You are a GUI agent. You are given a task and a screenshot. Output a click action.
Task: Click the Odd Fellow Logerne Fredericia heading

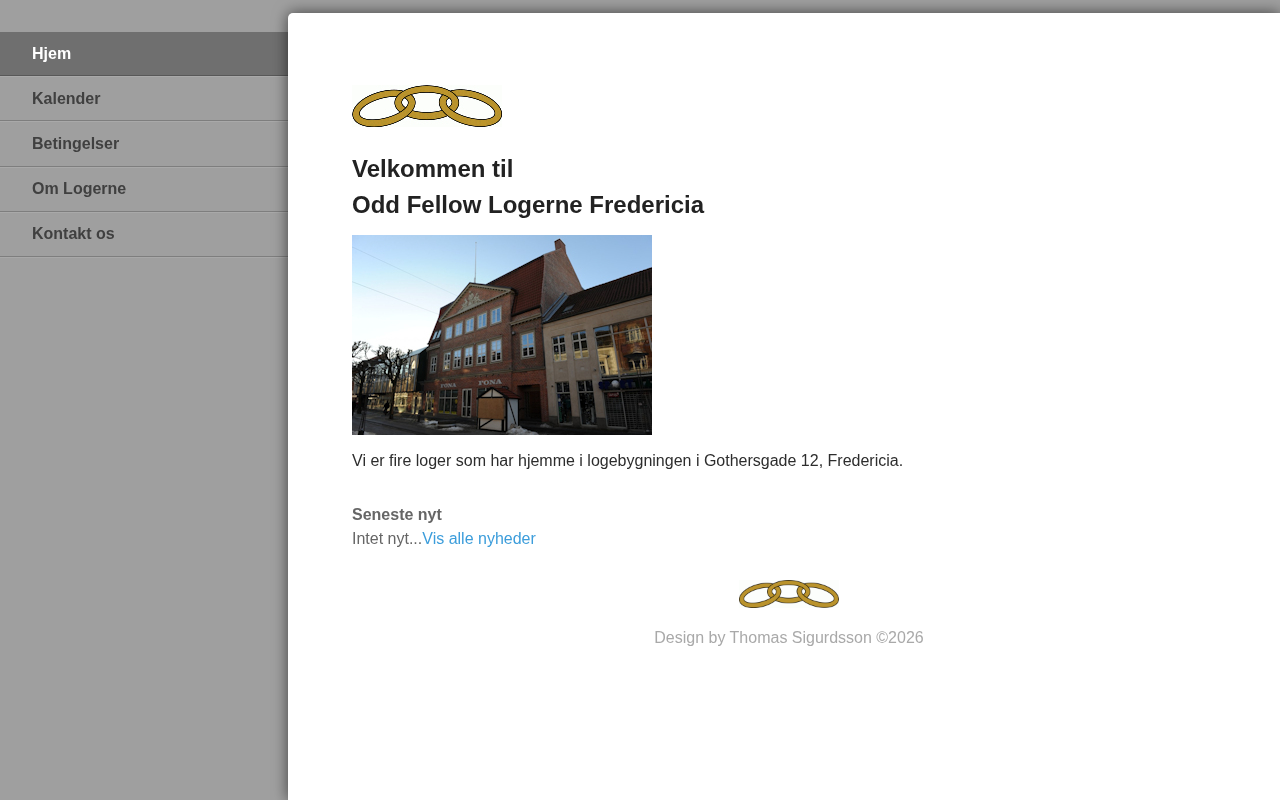point(528,205)
